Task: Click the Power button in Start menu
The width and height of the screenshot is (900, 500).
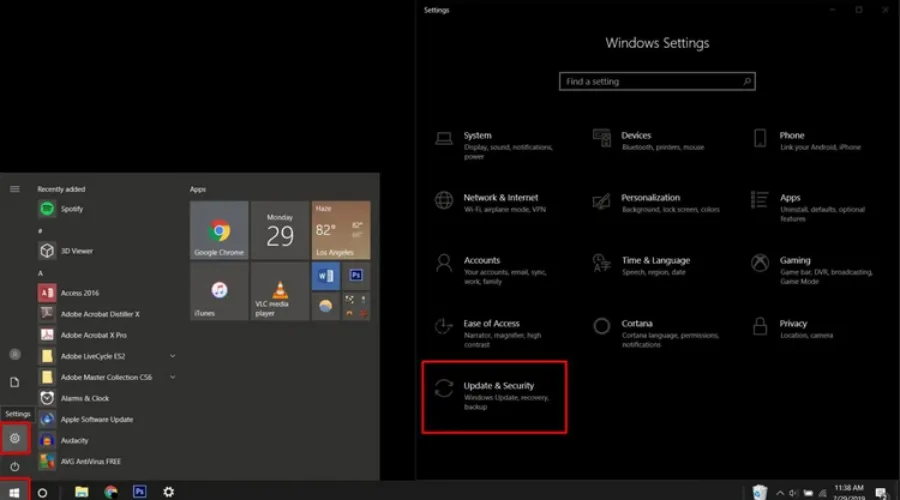Action: pyautogui.click(x=15, y=467)
